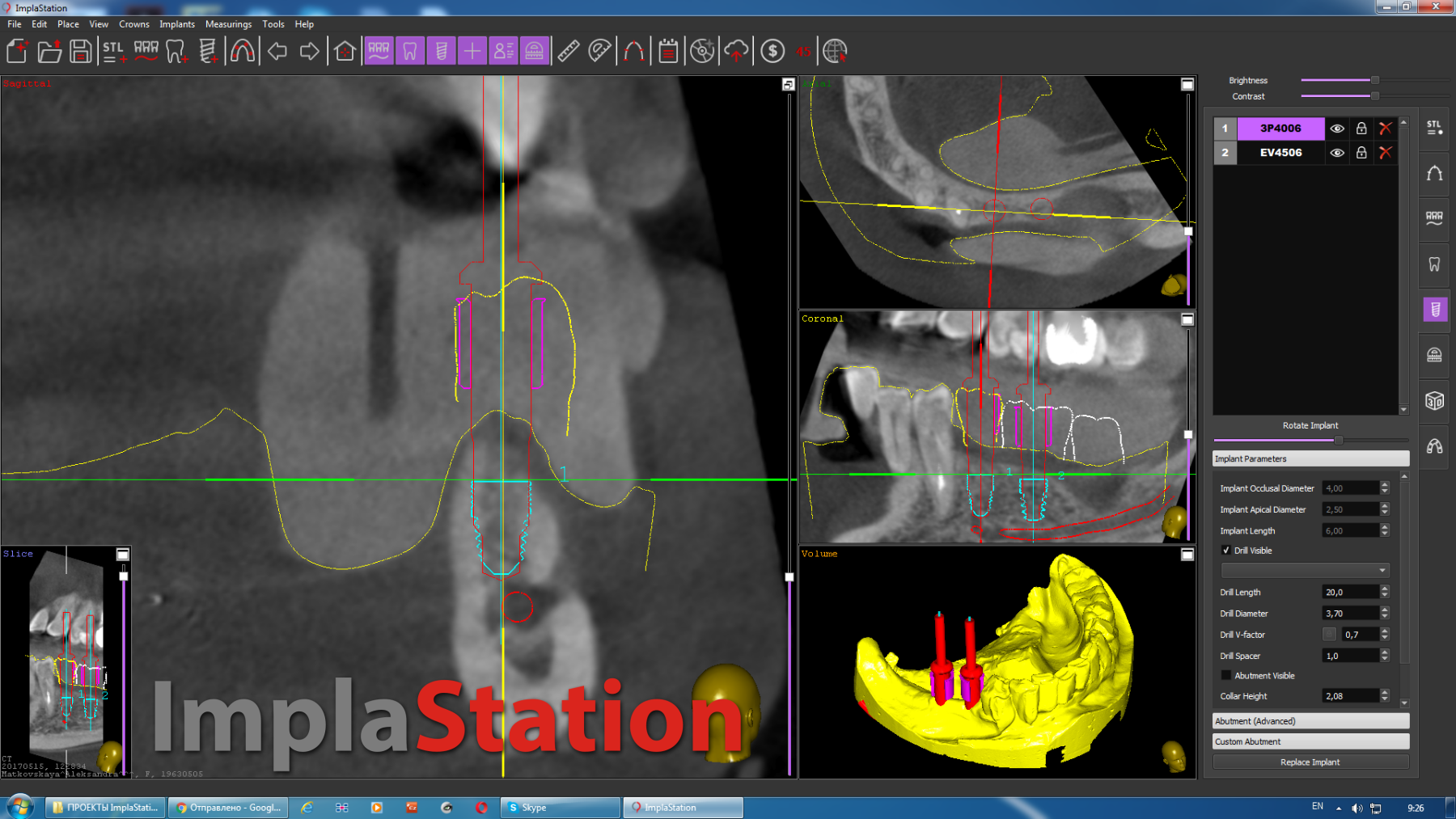Click the Replace Implant button
The image size is (1456, 819).
click(1310, 762)
